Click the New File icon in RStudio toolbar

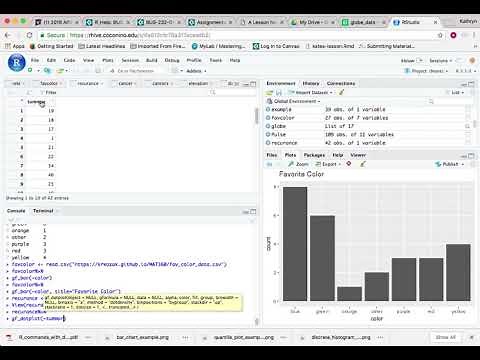click(x=30, y=70)
